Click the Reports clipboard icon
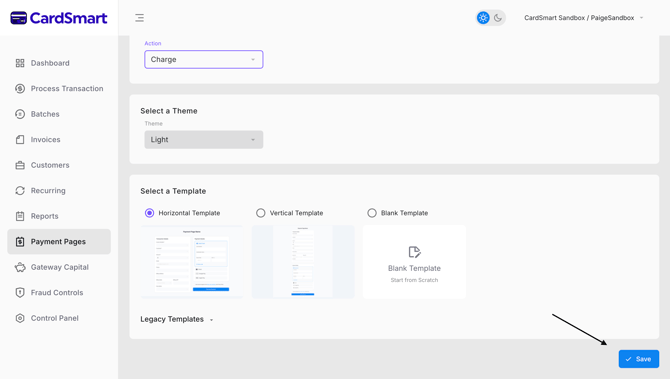This screenshot has height=379, width=670. click(20, 216)
